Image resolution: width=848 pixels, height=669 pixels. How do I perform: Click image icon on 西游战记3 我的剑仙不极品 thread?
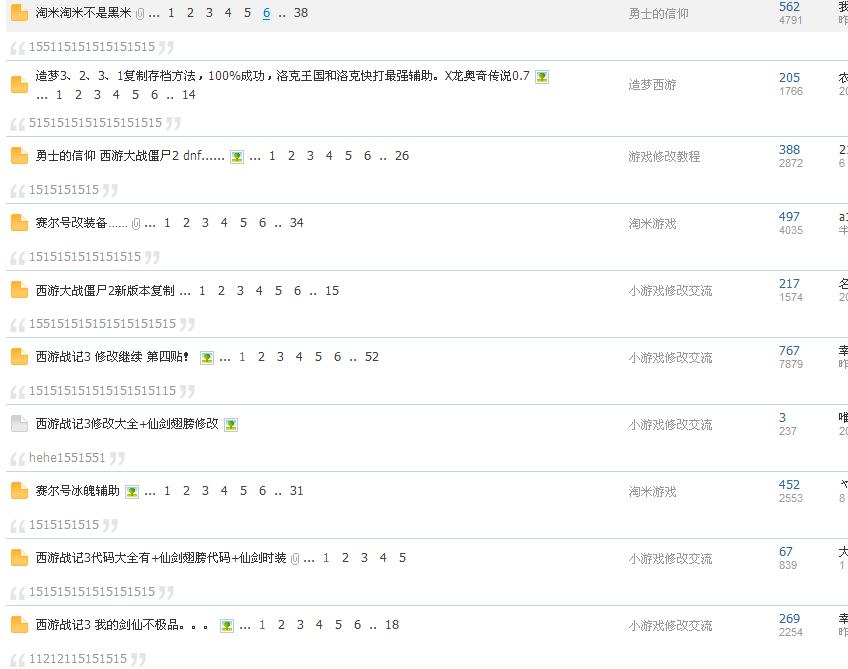[x=227, y=626]
